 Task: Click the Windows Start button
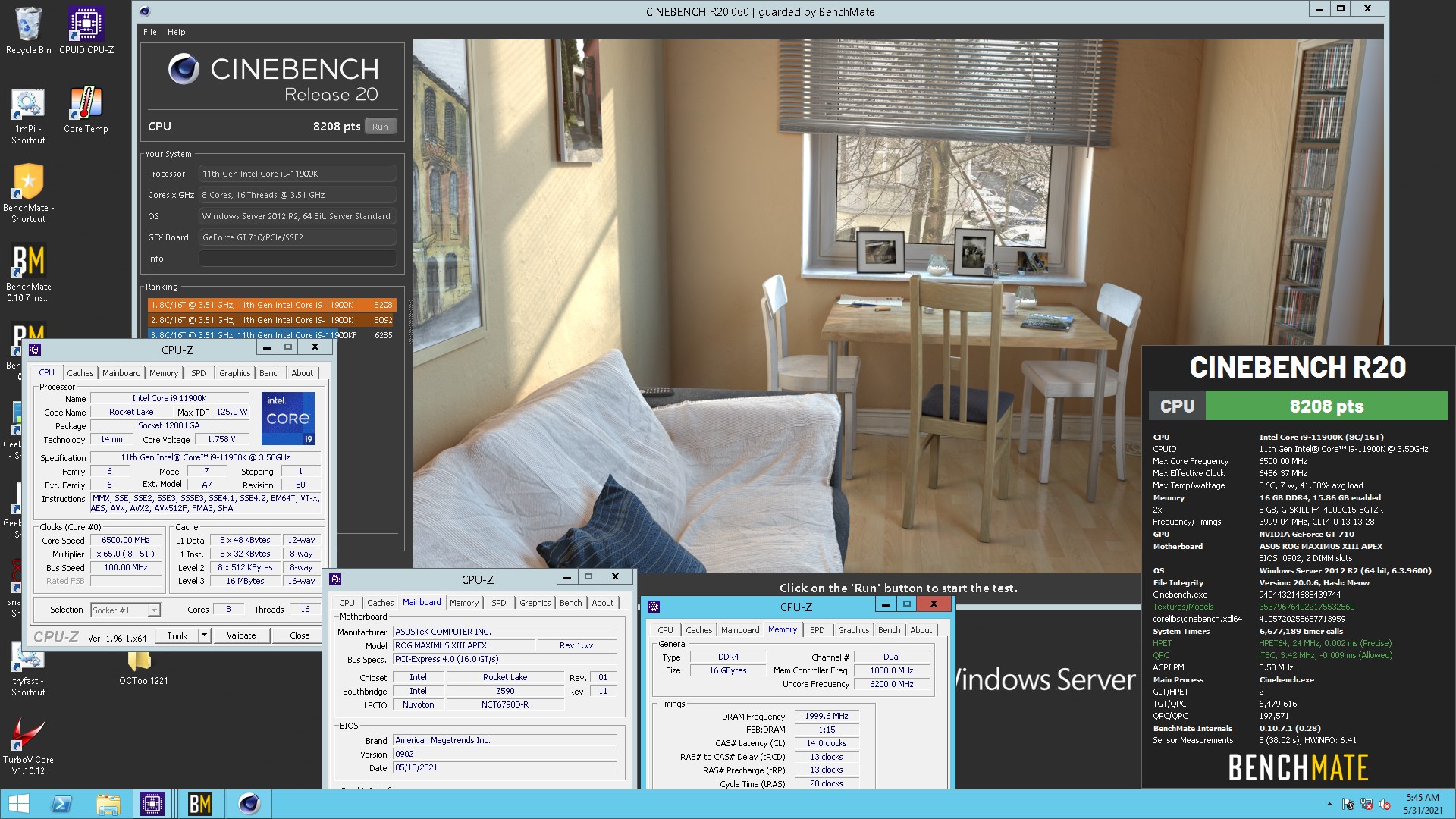pos(18,804)
